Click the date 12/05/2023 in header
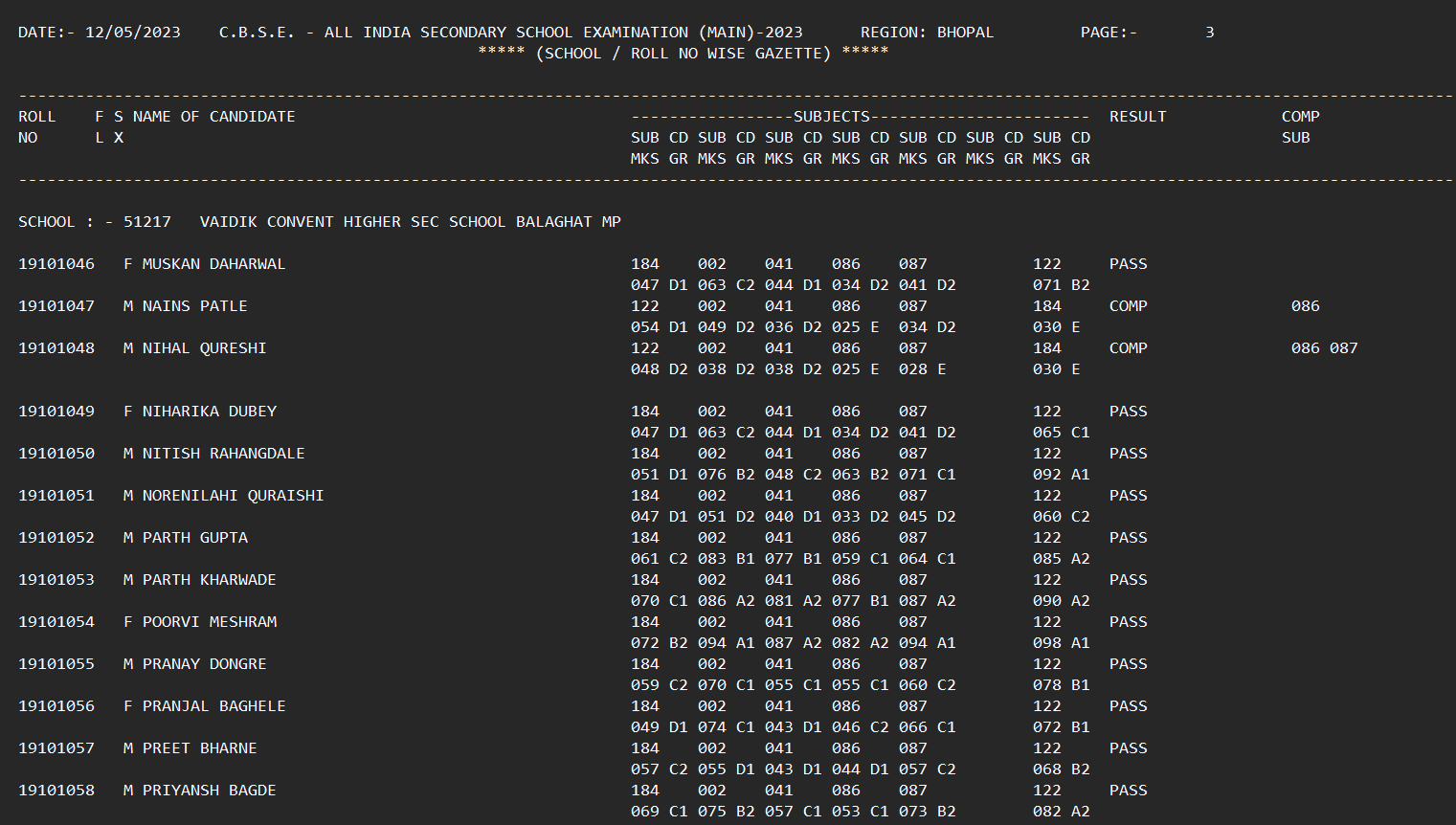This screenshot has height=825, width=1456. pyautogui.click(x=132, y=33)
